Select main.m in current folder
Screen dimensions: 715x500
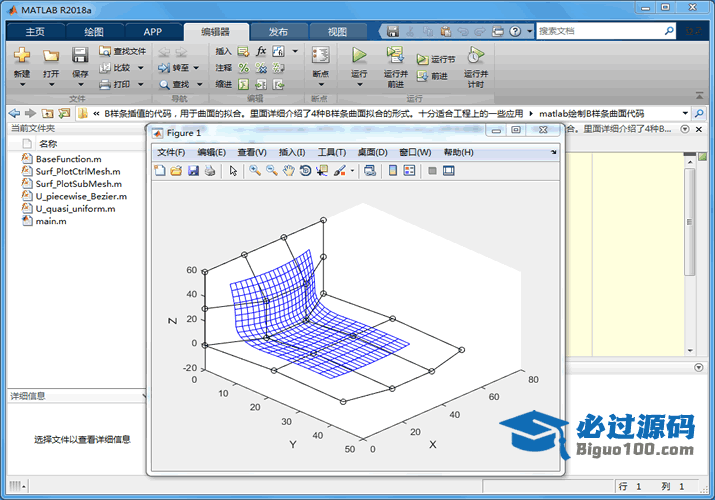(51, 221)
